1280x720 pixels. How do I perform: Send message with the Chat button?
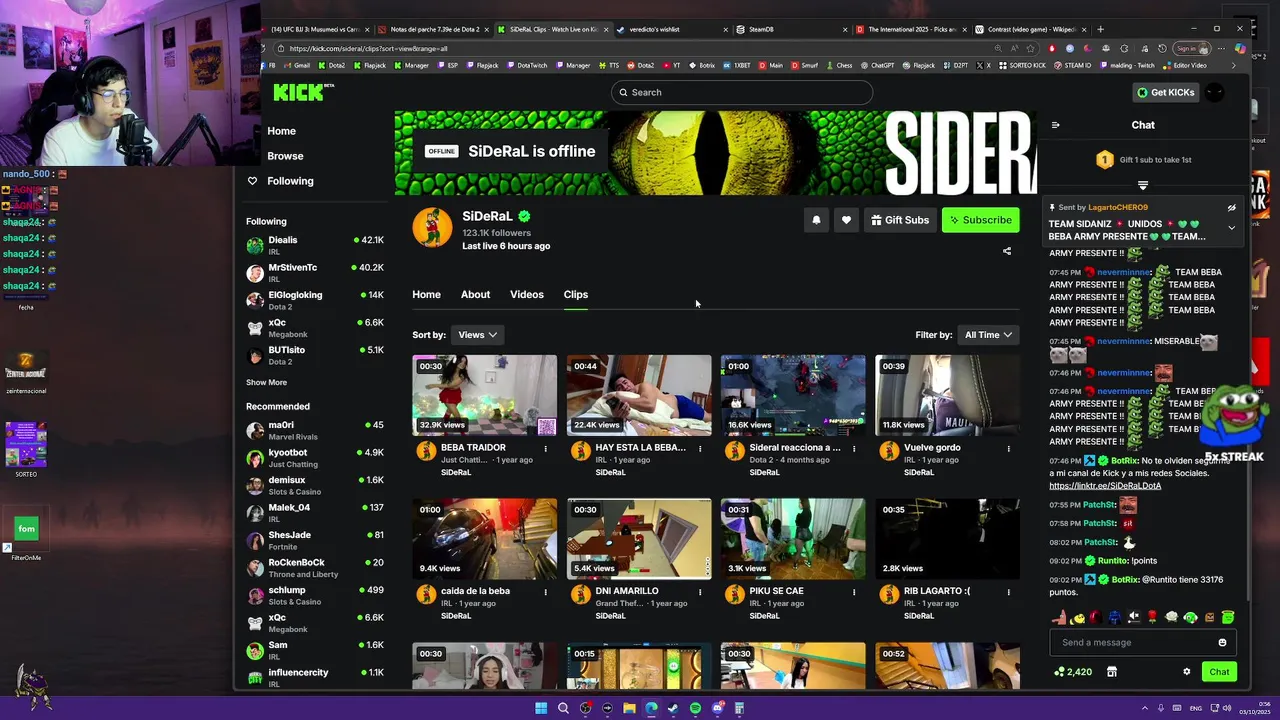point(1219,672)
